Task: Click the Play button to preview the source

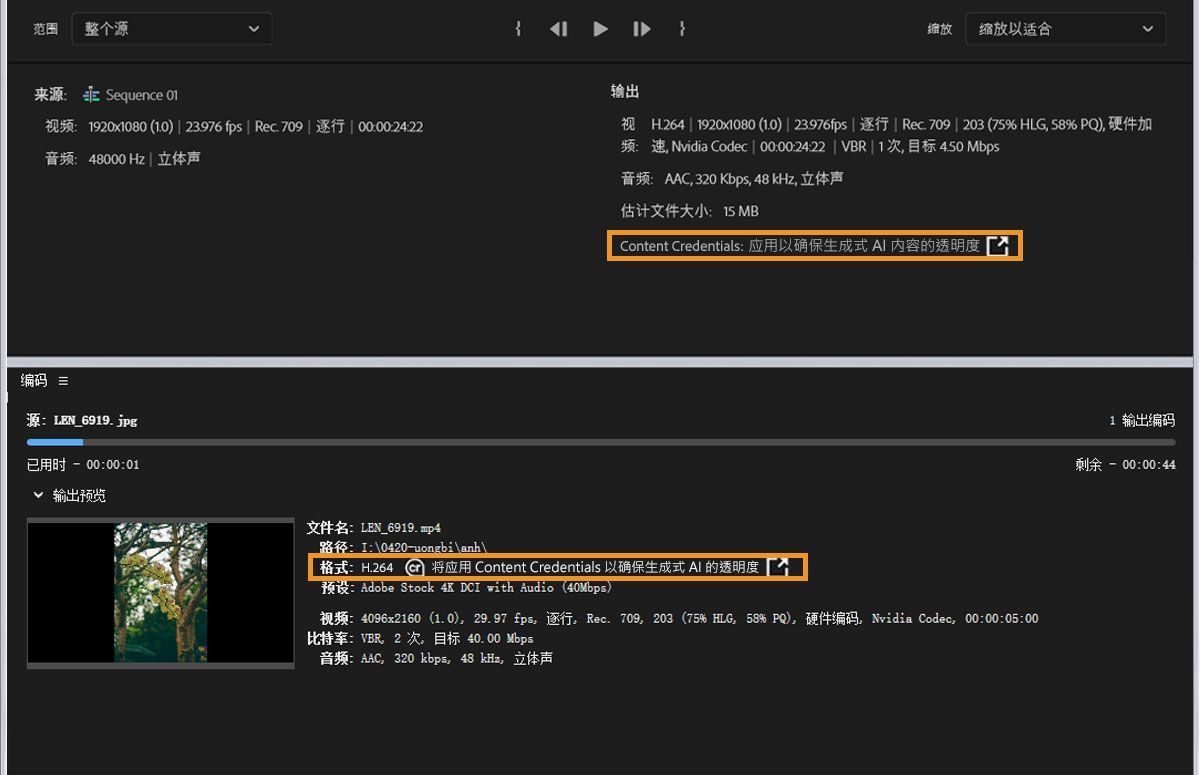Action: click(600, 29)
